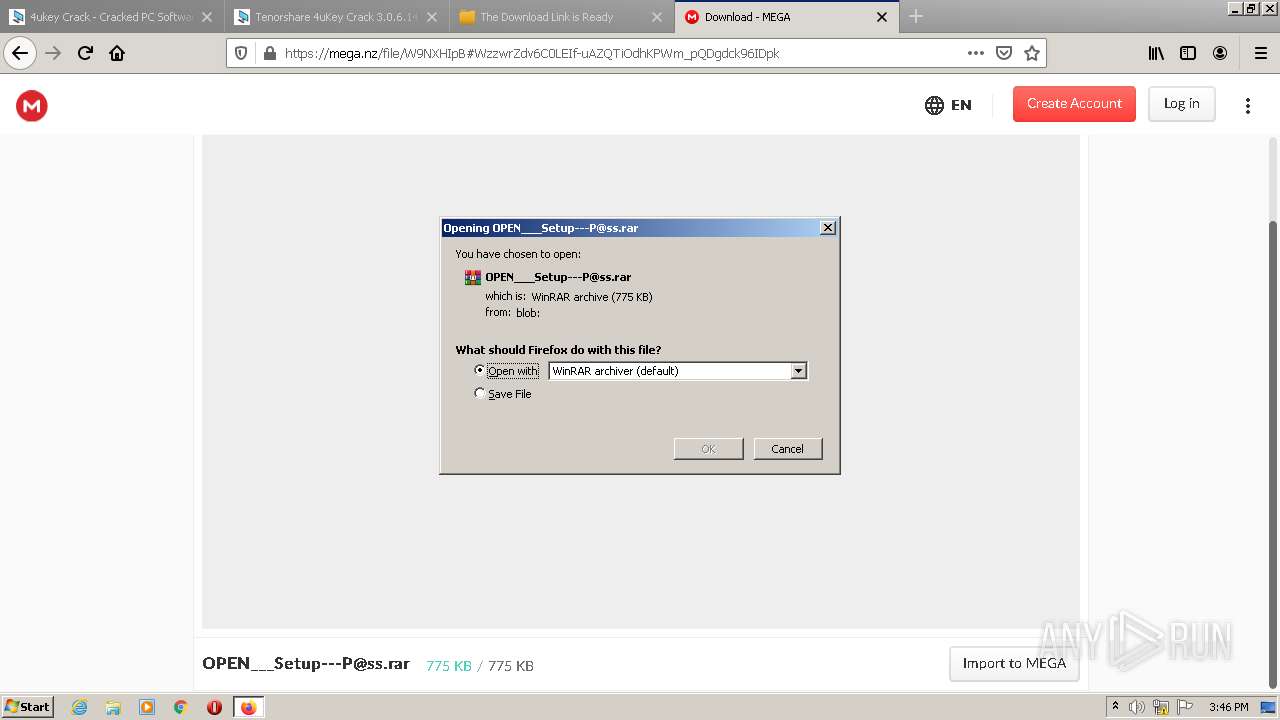
Task: Click OK in the download dialog
Action: [708, 449]
